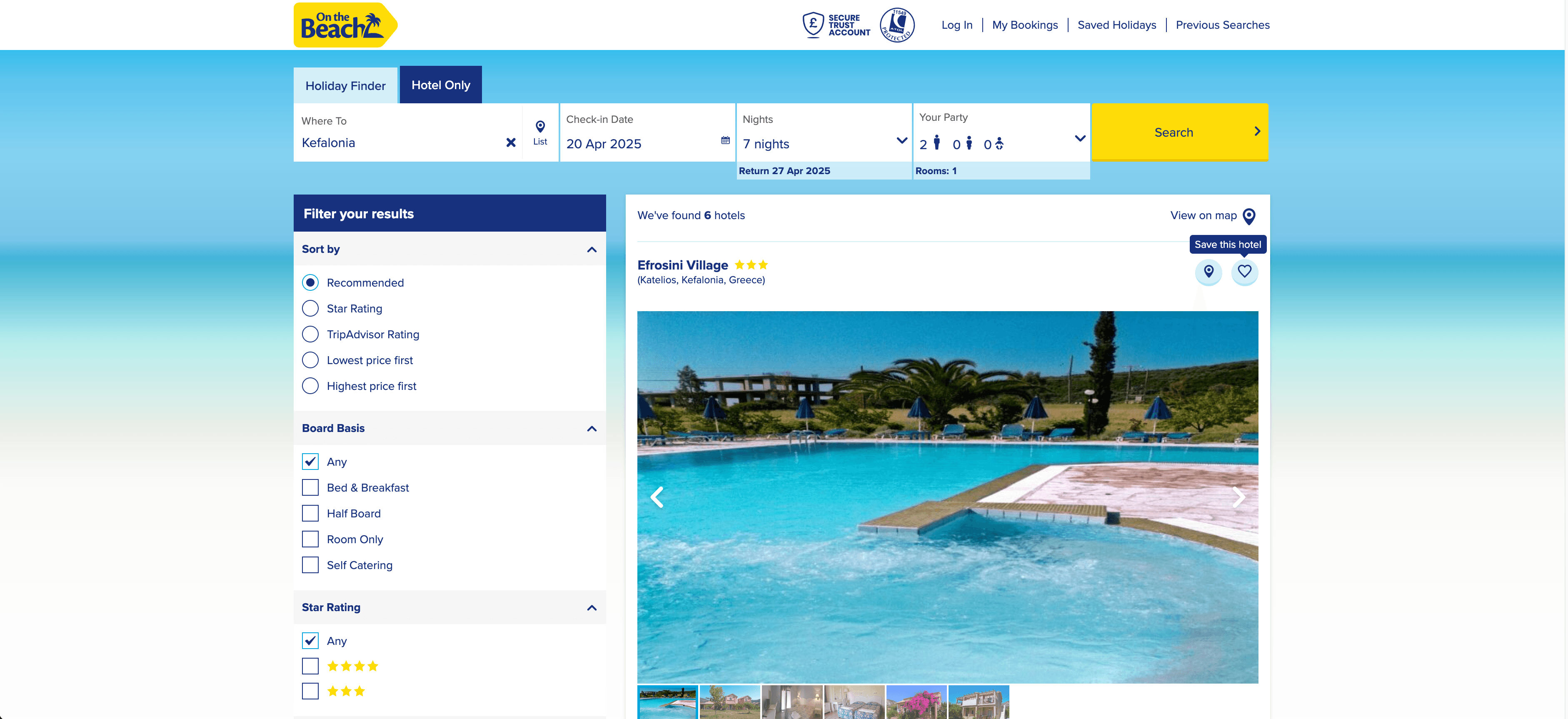
Task: Show Efrosini Village location with the pin icon
Action: pyautogui.click(x=1208, y=272)
